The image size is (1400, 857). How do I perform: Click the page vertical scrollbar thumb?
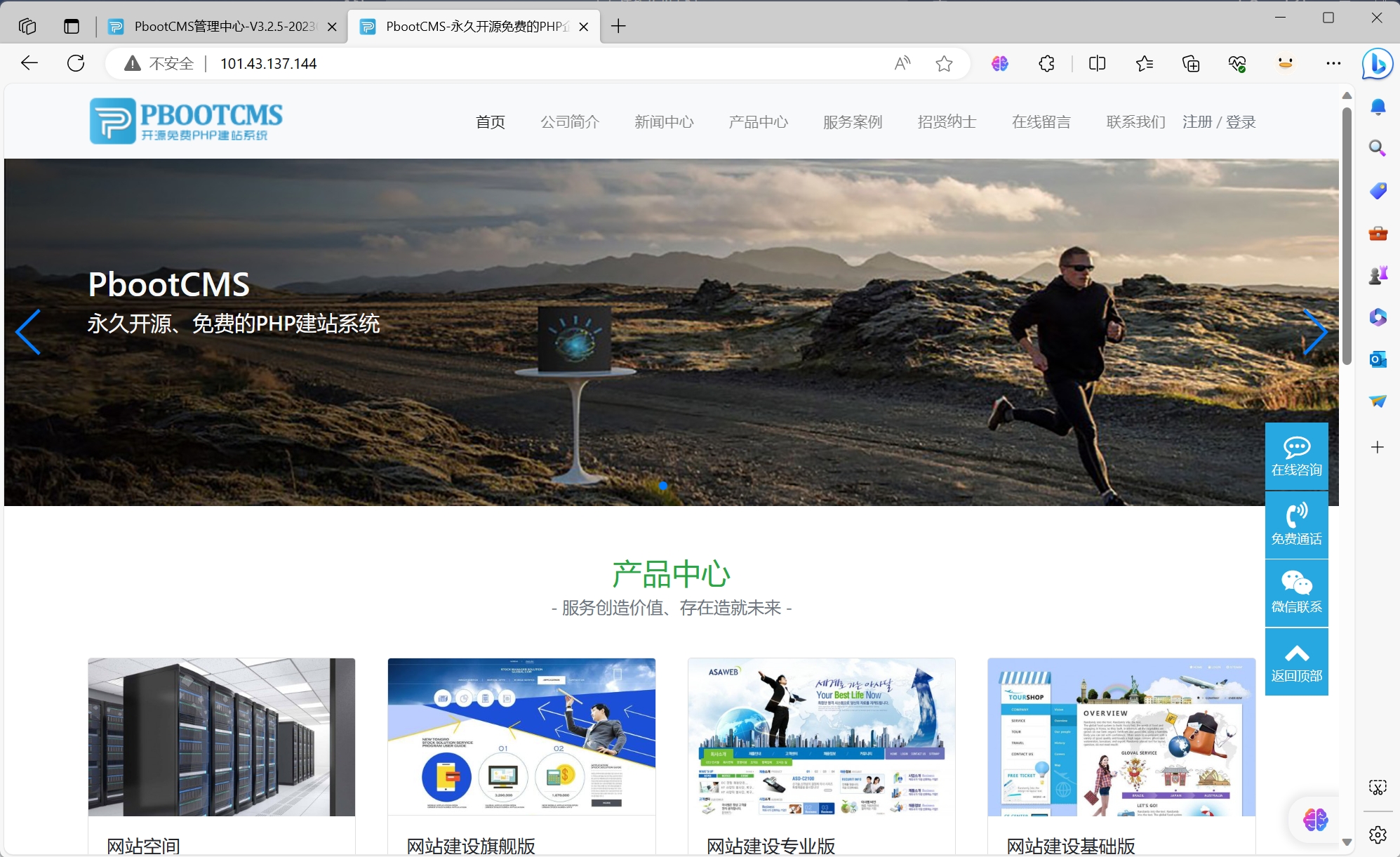[x=1346, y=235]
